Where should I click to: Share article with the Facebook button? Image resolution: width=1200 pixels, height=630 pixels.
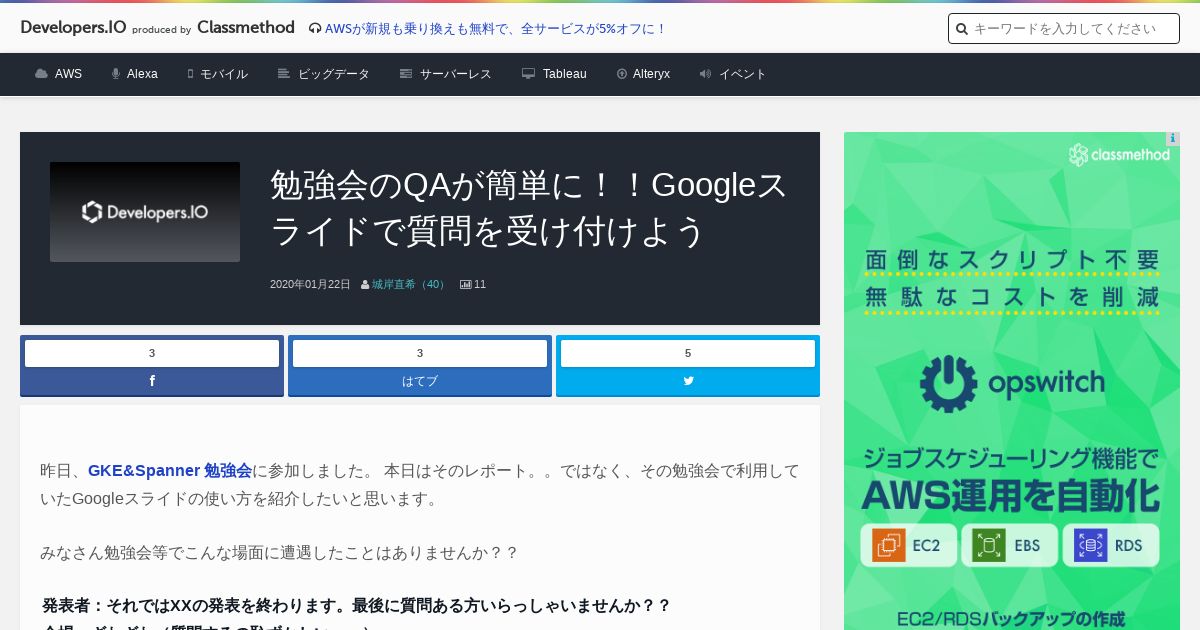pos(152,381)
